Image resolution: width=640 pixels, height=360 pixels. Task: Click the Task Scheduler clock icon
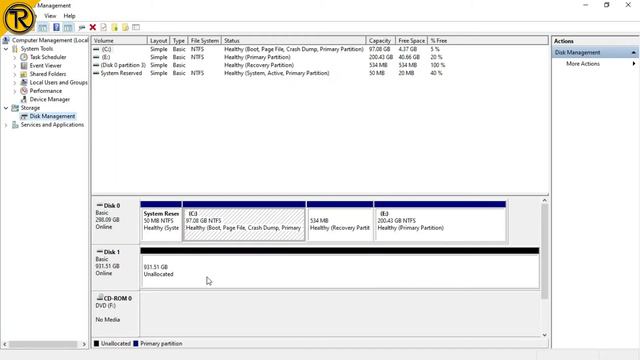(24, 57)
